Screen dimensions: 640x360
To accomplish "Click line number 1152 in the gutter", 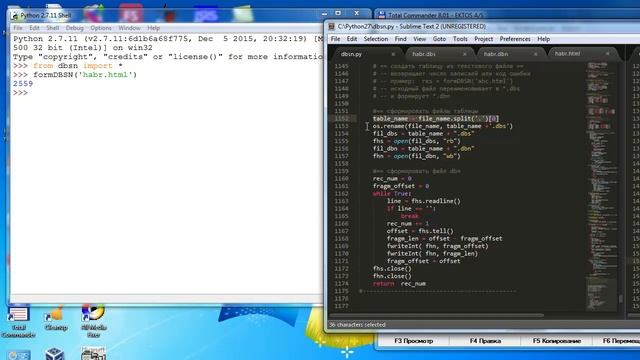I will click(x=342, y=119).
